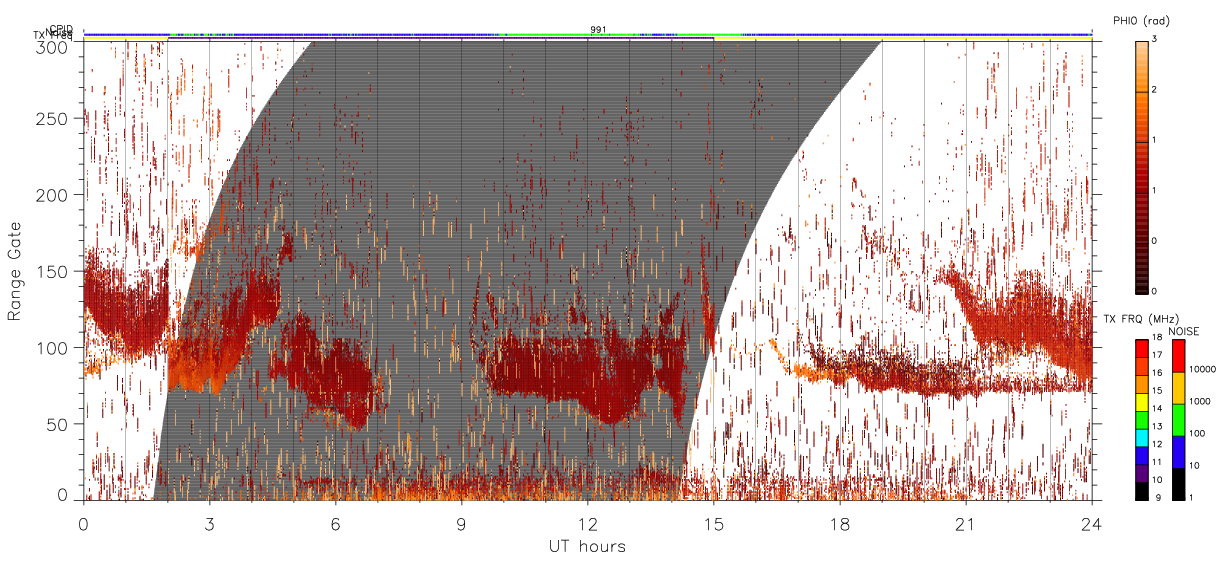Click tick label 3 on UT hours axis
Screen dimensions: 1228x567
click(210, 524)
